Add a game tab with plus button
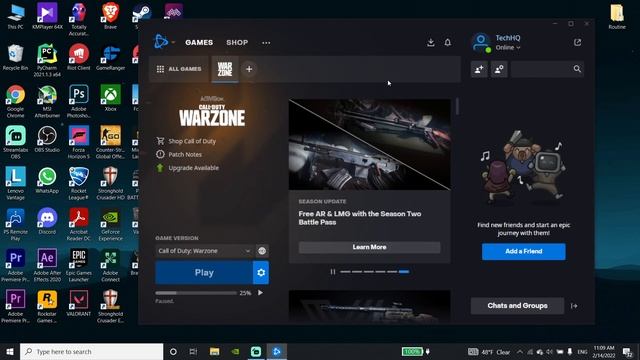 click(x=249, y=69)
